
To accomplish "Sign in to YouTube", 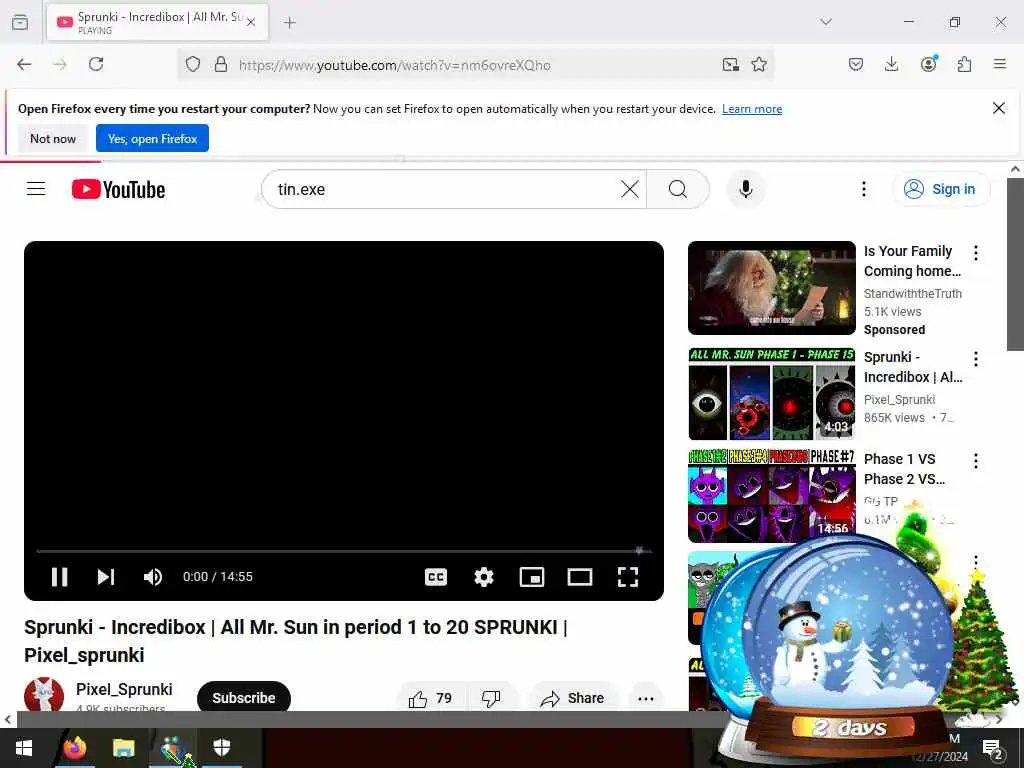I will 941,189.
